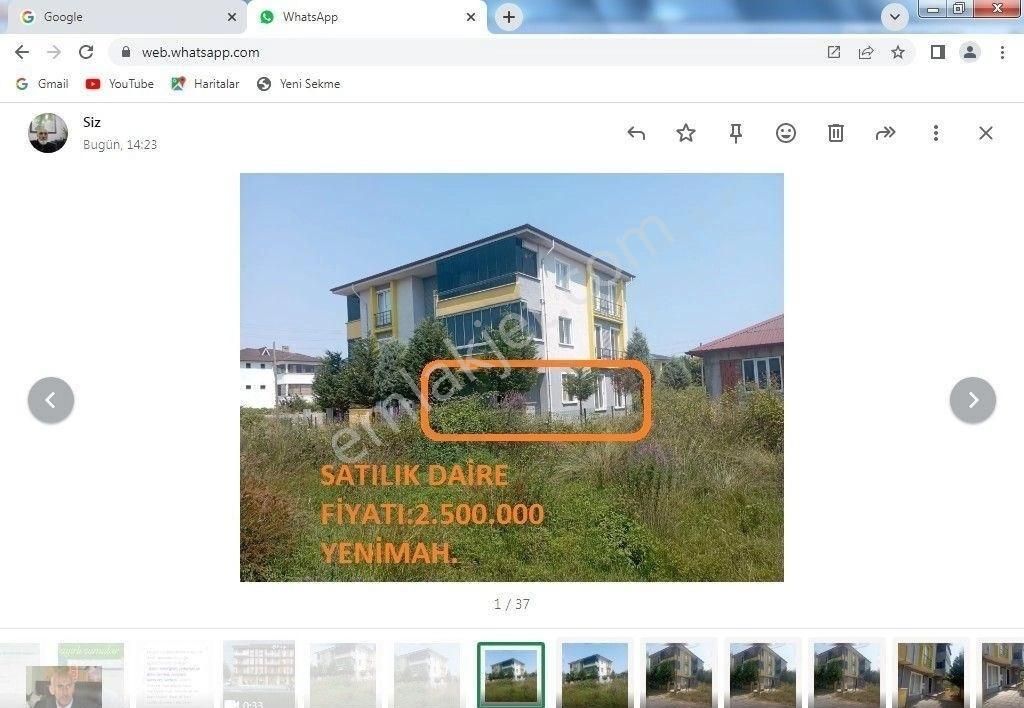This screenshot has height=708, width=1024.
Task: Open the tab search dropdown
Action: coord(895,17)
